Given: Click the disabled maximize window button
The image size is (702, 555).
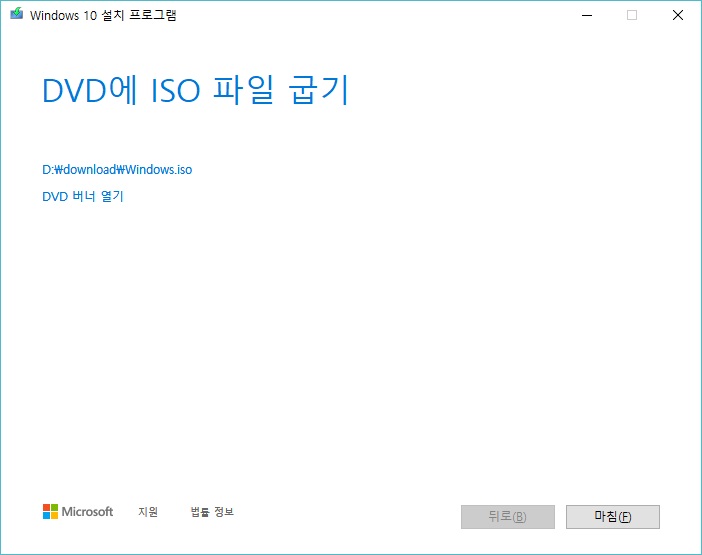Looking at the screenshot, I should click(632, 15).
